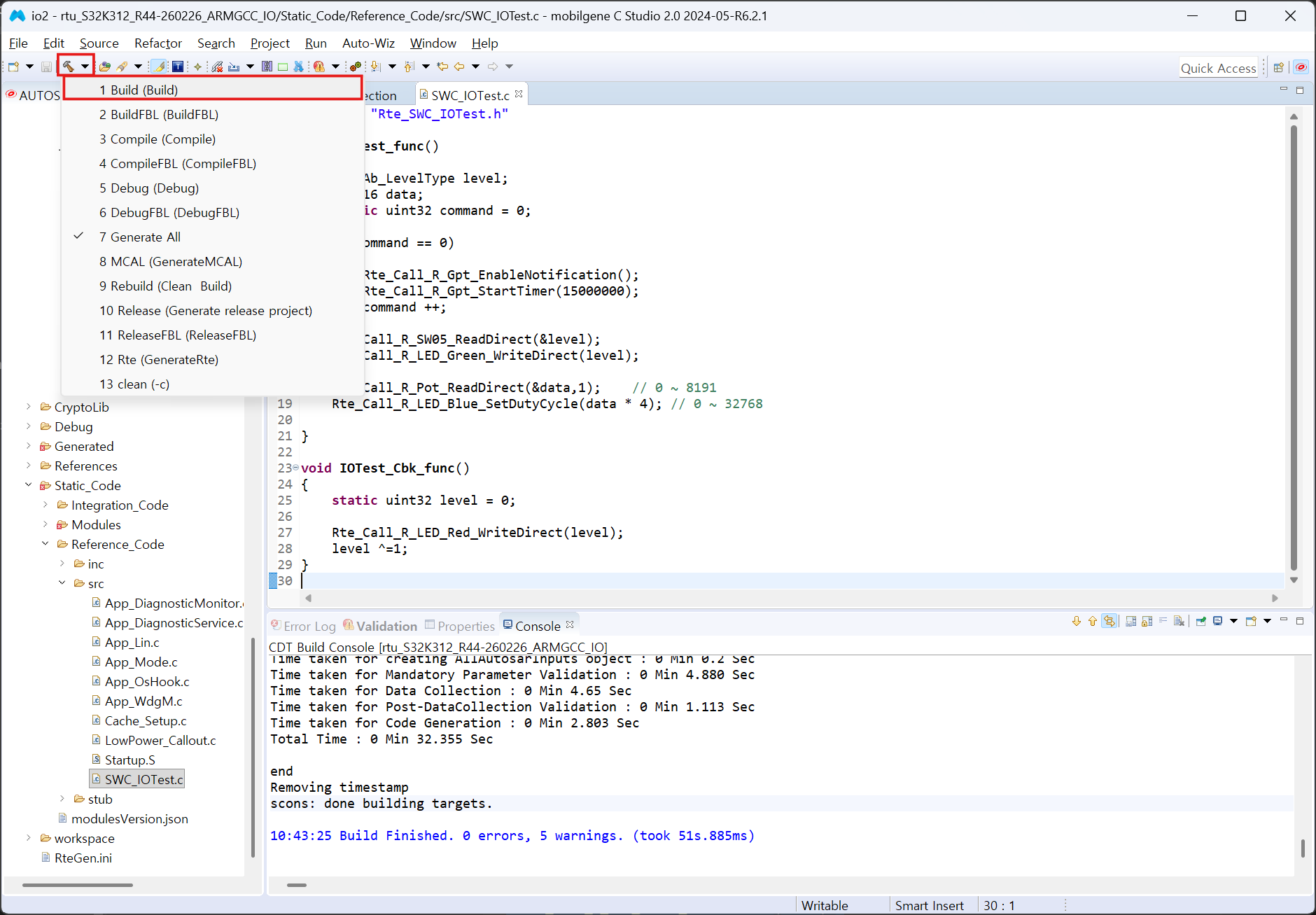Open the Project menu
Viewport: 1316px width, 915px height.
[x=269, y=43]
